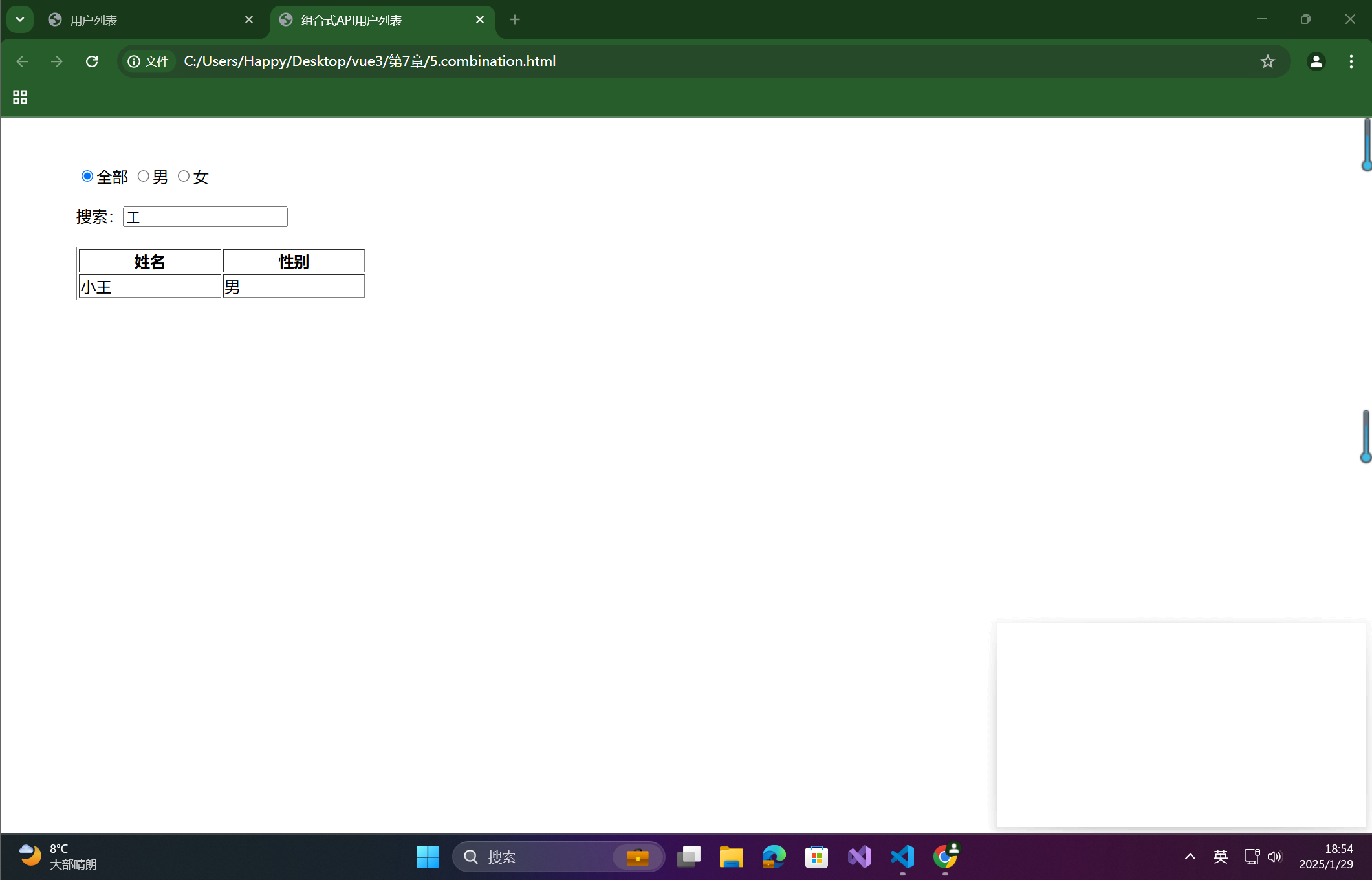Open the volume control tray icon
Viewport: 1372px width, 880px height.
[1275, 857]
